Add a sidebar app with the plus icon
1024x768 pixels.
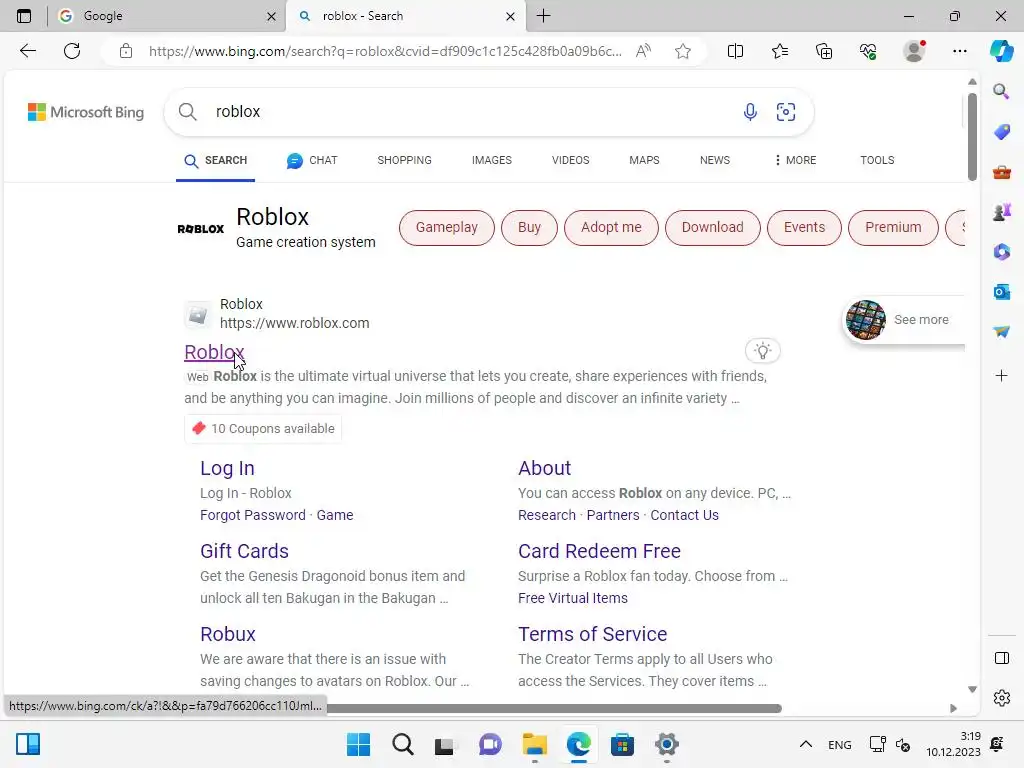coord(1001,376)
